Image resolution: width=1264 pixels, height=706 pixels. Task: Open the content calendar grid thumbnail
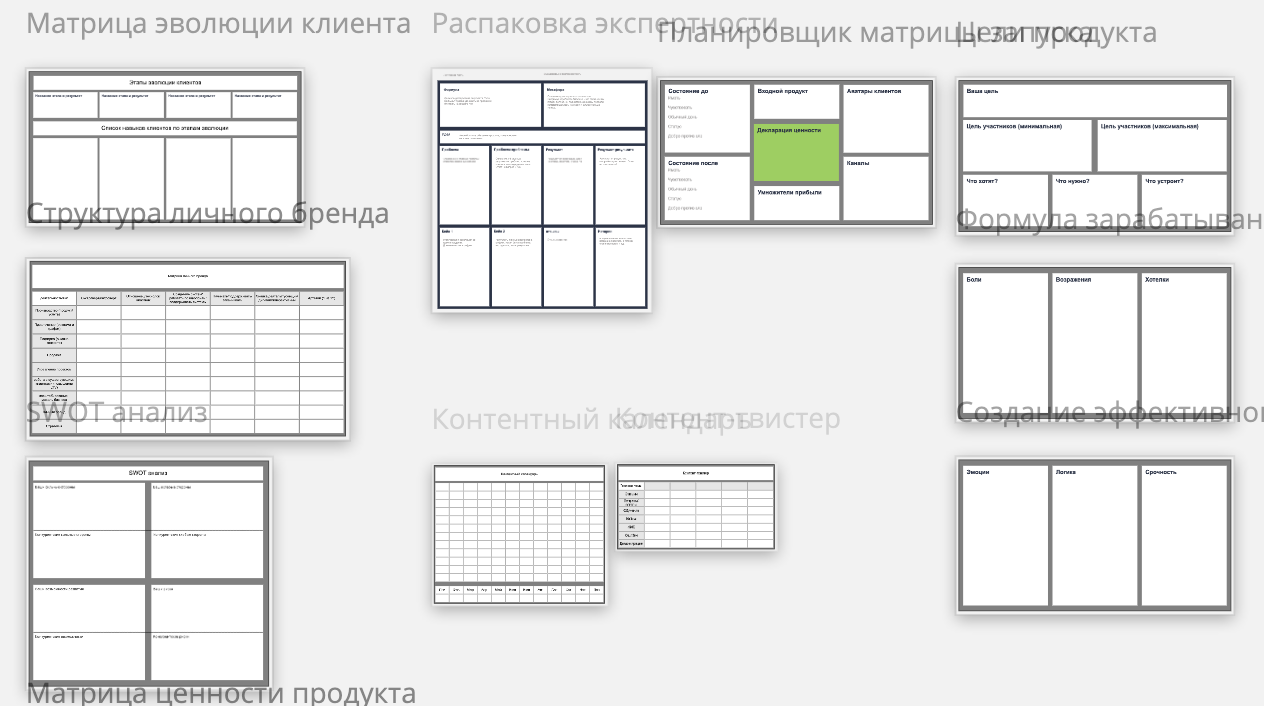coord(520,534)
